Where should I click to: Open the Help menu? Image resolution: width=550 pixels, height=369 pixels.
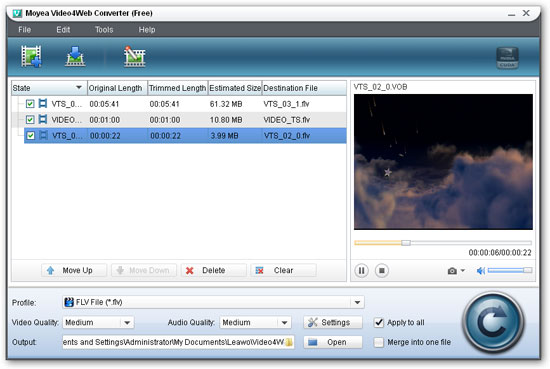point(147,30)
